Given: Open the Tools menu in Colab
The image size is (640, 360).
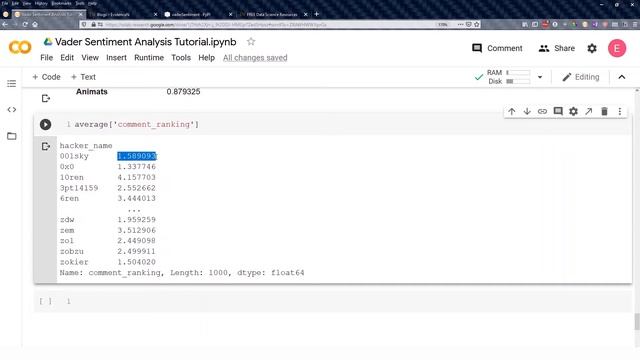Looking at the screenshot, I should tap(181, 58).
